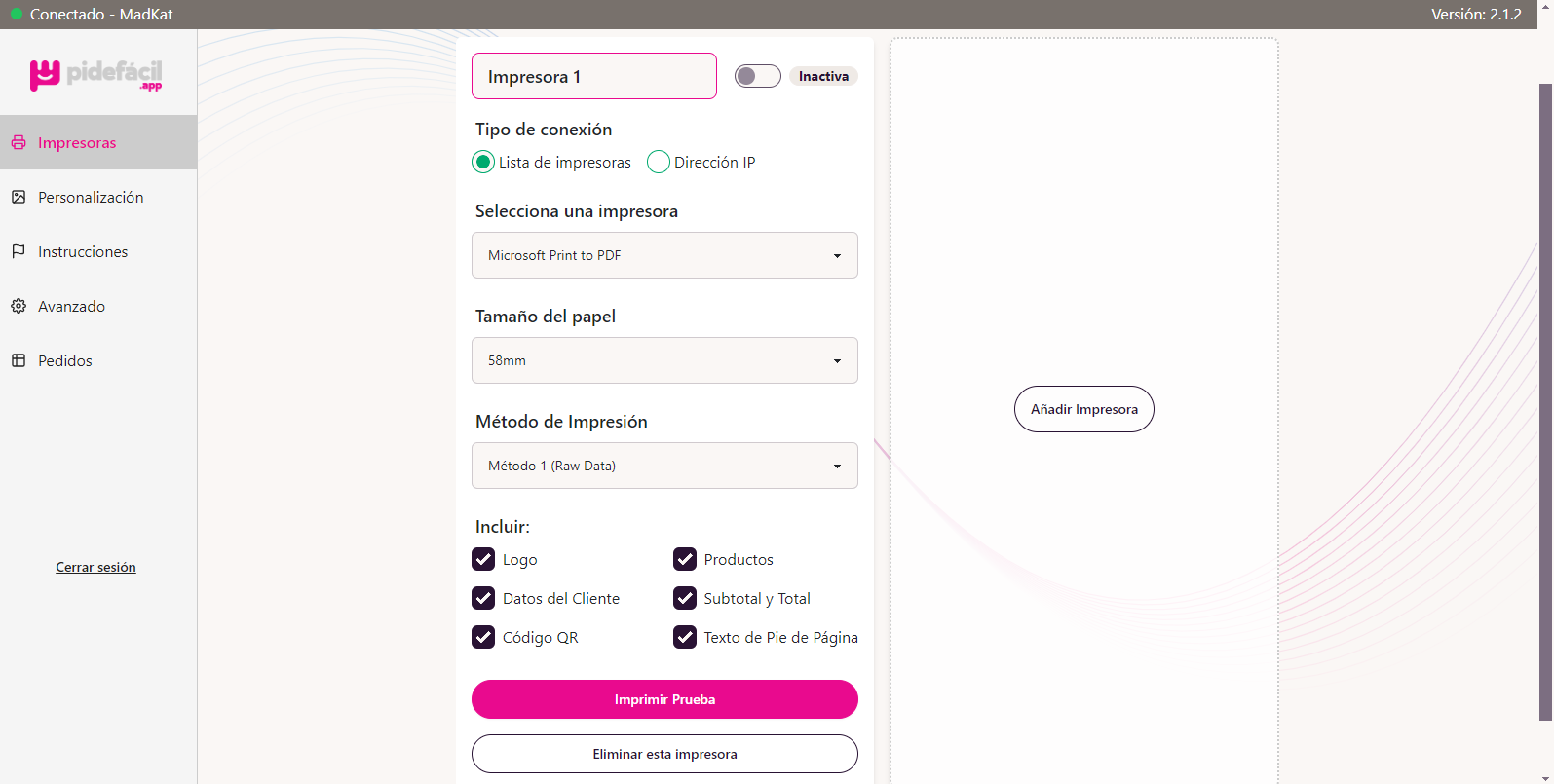This screenshot has width=1554, height=784.
Task: Uncheck the Código QR option
Action: 483,637
